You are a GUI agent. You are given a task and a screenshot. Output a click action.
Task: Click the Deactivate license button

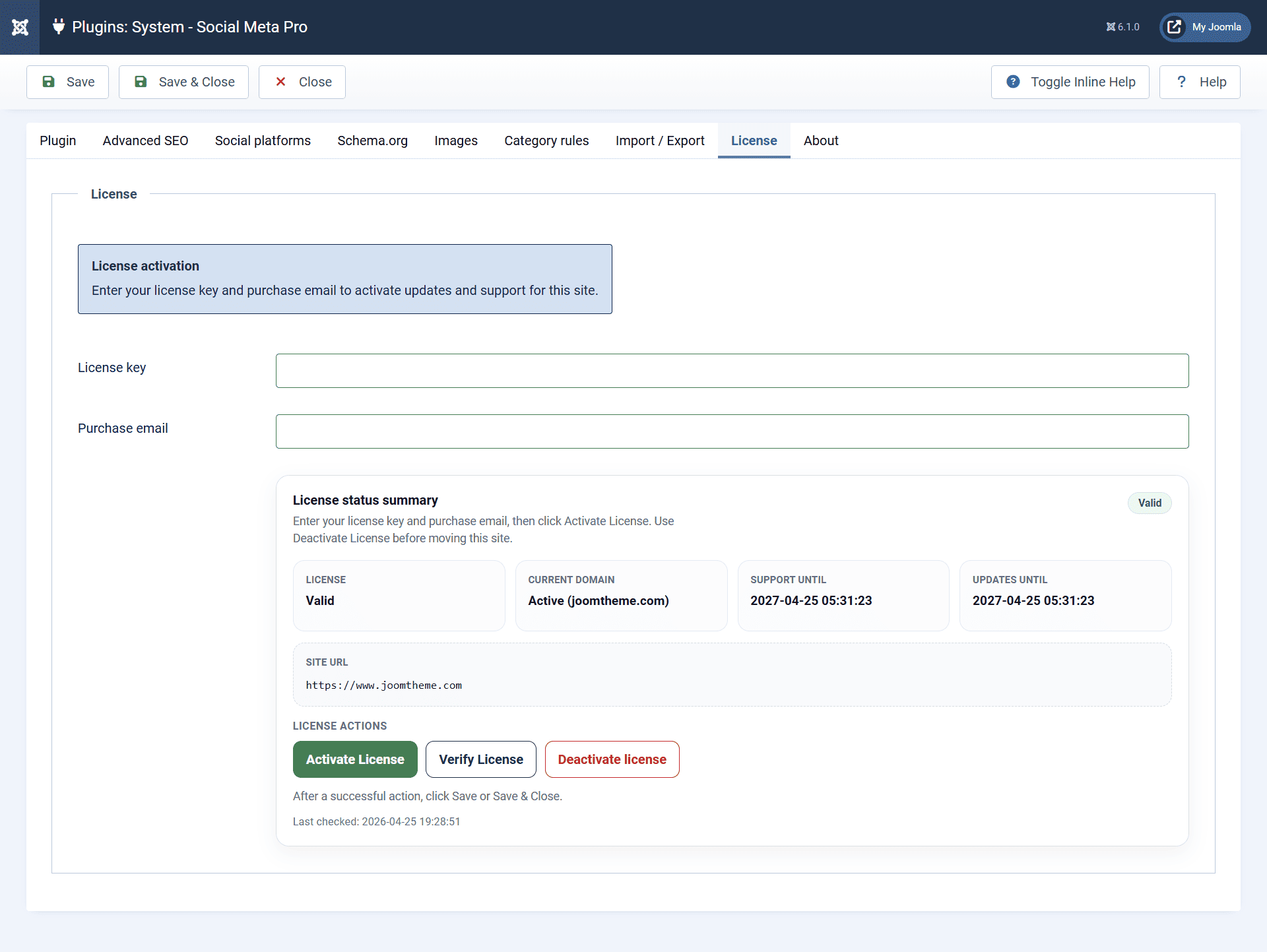(612, 759)
